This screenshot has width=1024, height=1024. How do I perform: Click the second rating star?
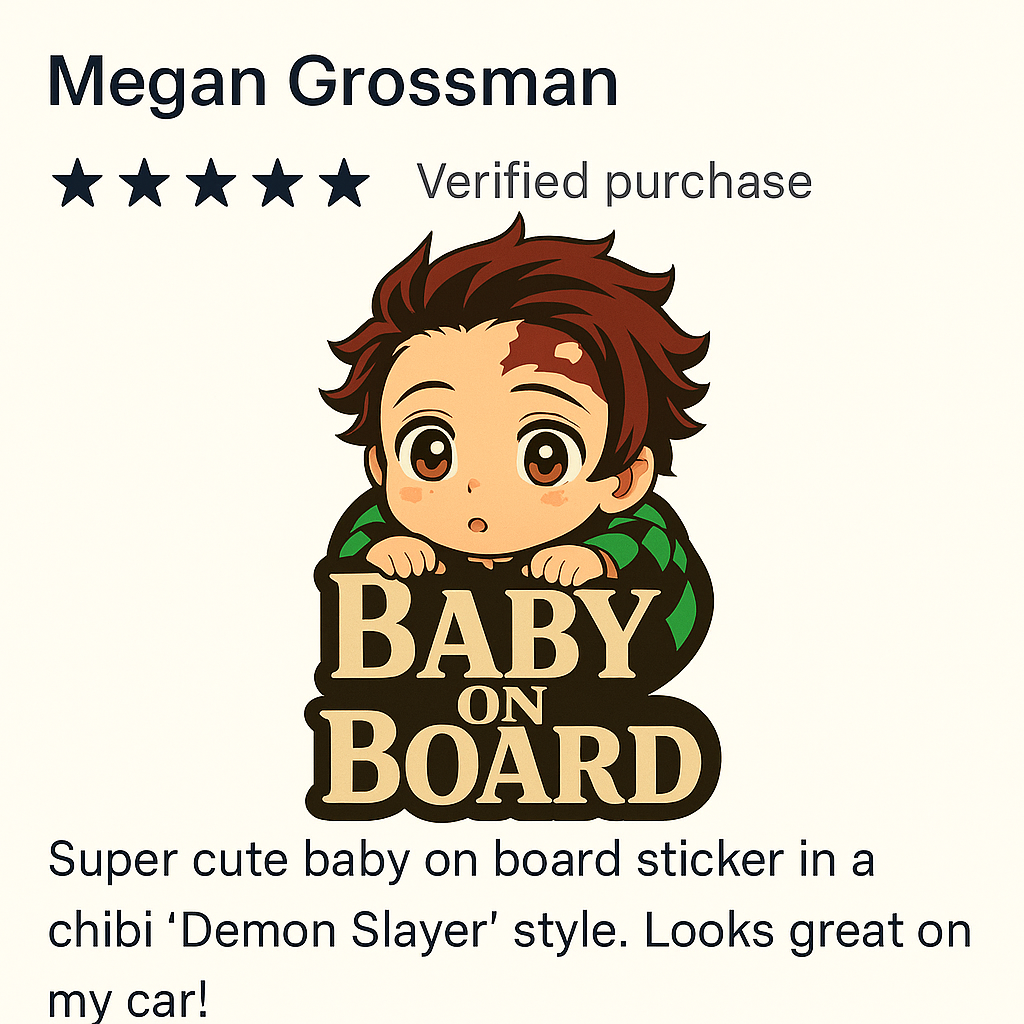click(x=144, y=183)
